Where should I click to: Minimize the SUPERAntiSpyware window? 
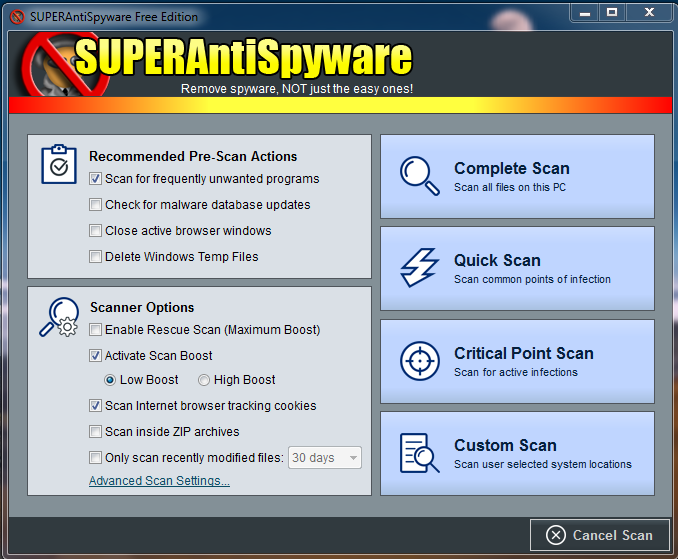click(585, 13)
